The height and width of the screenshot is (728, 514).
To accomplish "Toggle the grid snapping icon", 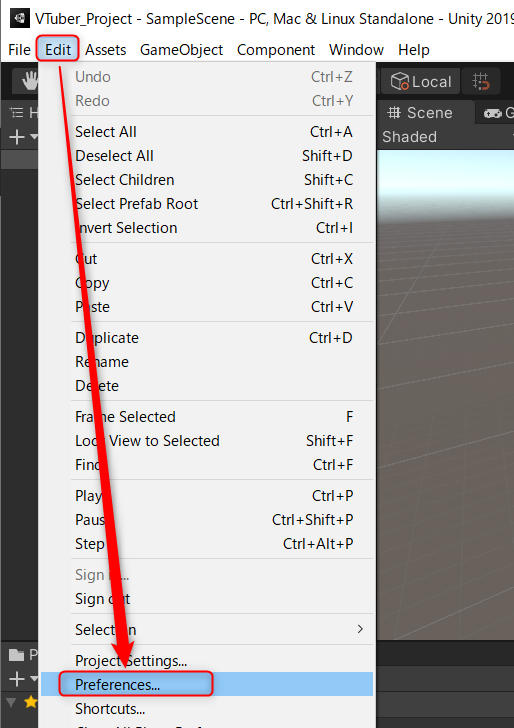I will pos(481,82).
